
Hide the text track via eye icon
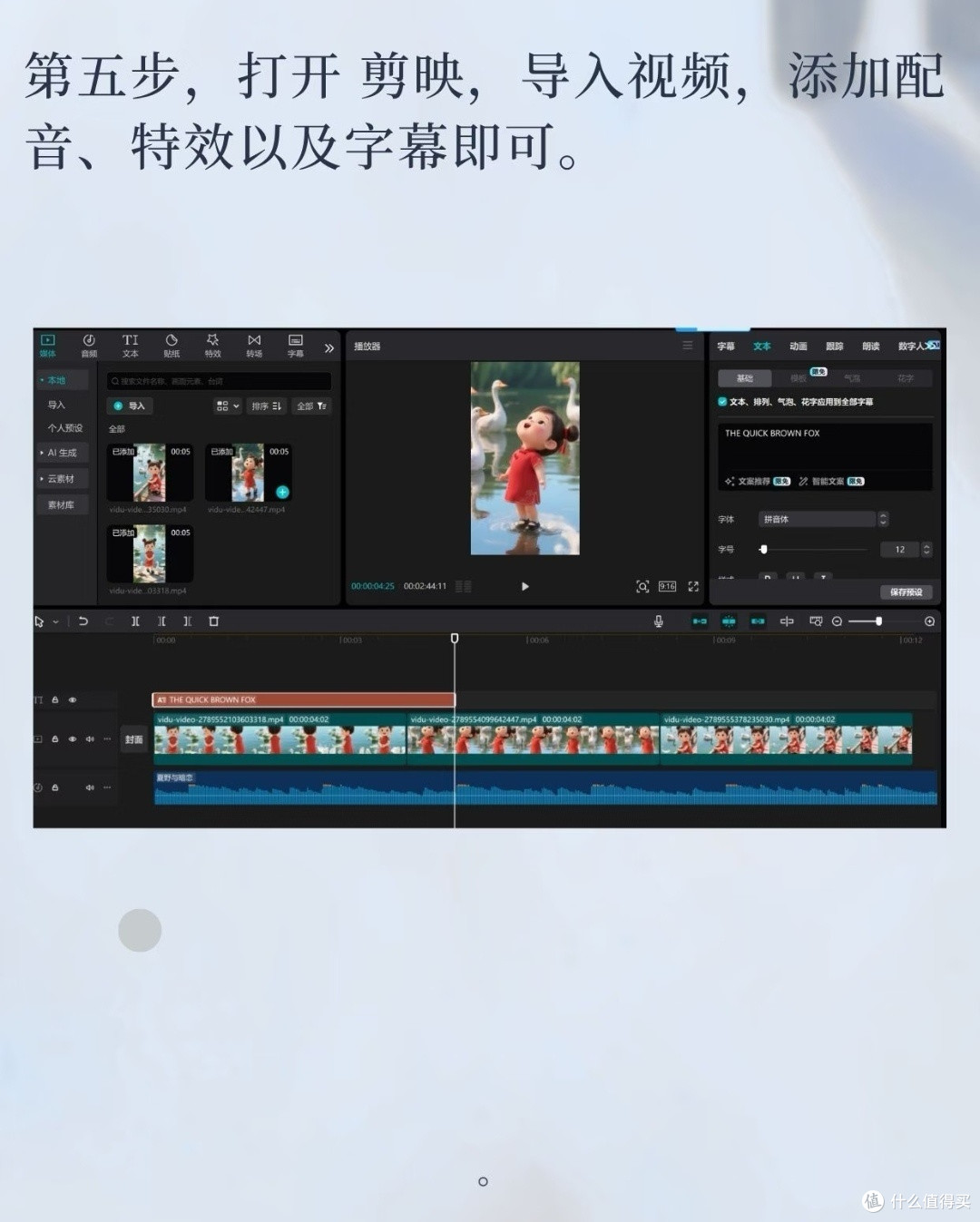pyautogui.click(x=73, y=699)
